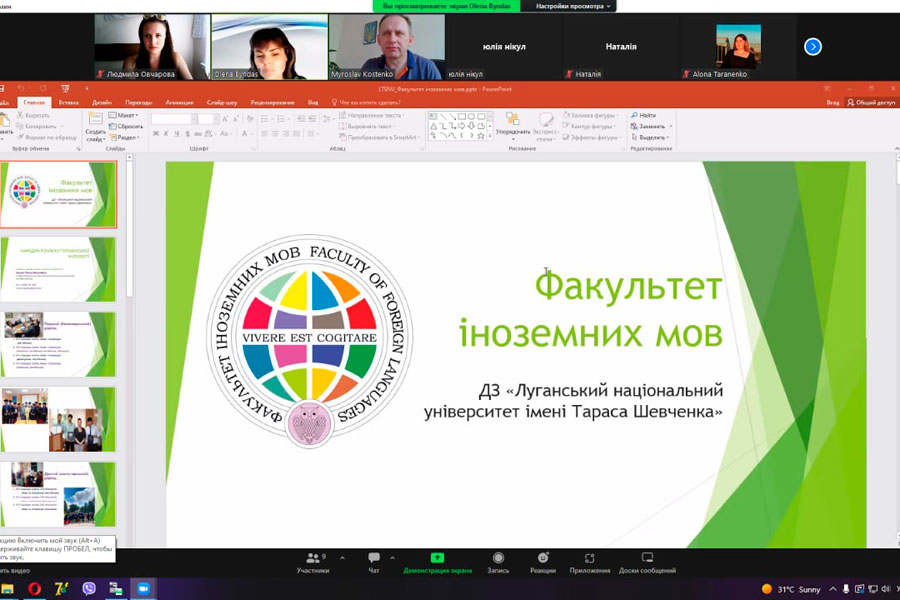The width and height of the screenshot is (900, 600).
Task: Collapse the ribbon arrow at right
Action: coord(896,148)
